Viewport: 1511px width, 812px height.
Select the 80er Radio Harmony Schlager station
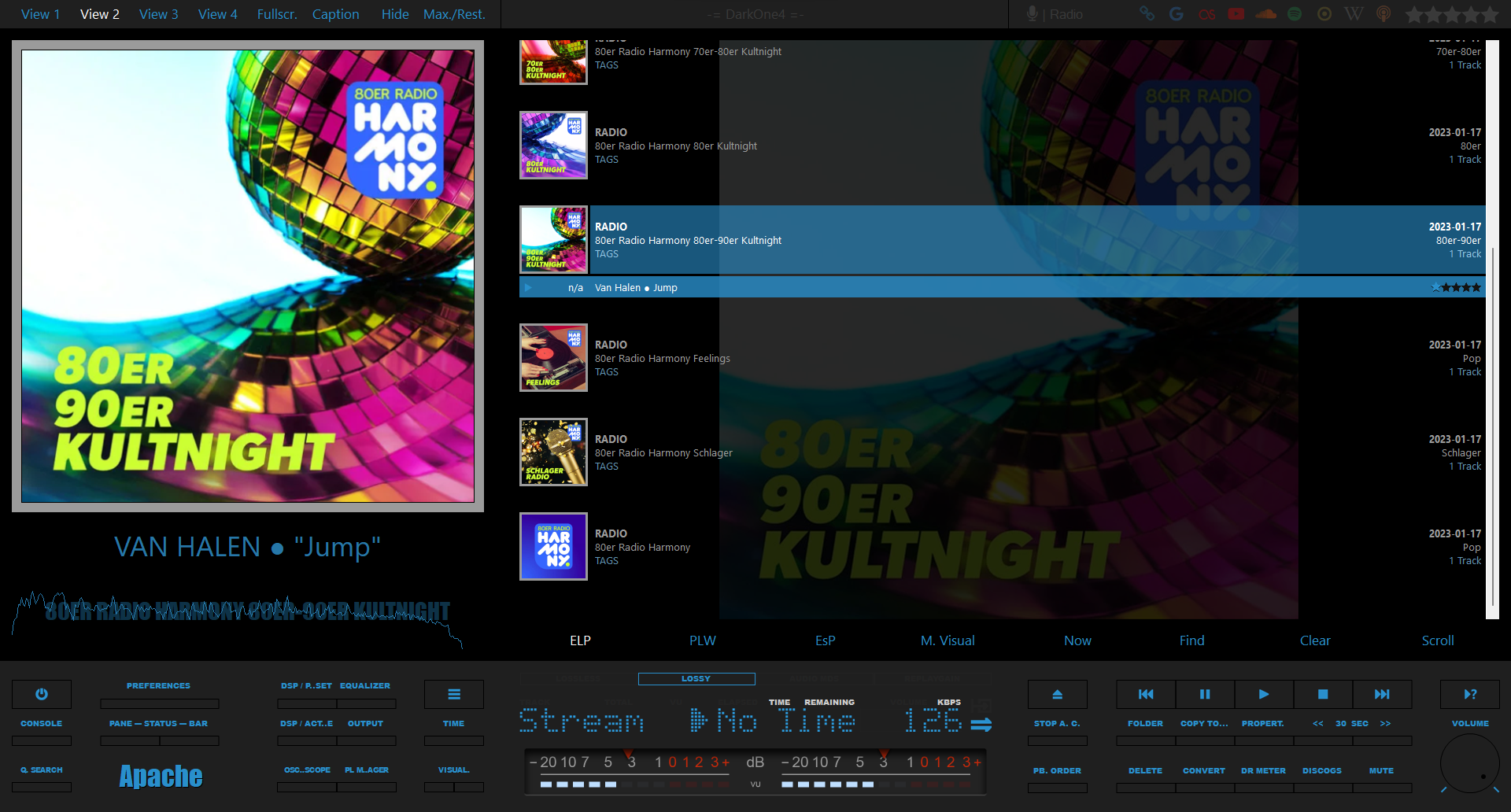(x=1003, y=452)
